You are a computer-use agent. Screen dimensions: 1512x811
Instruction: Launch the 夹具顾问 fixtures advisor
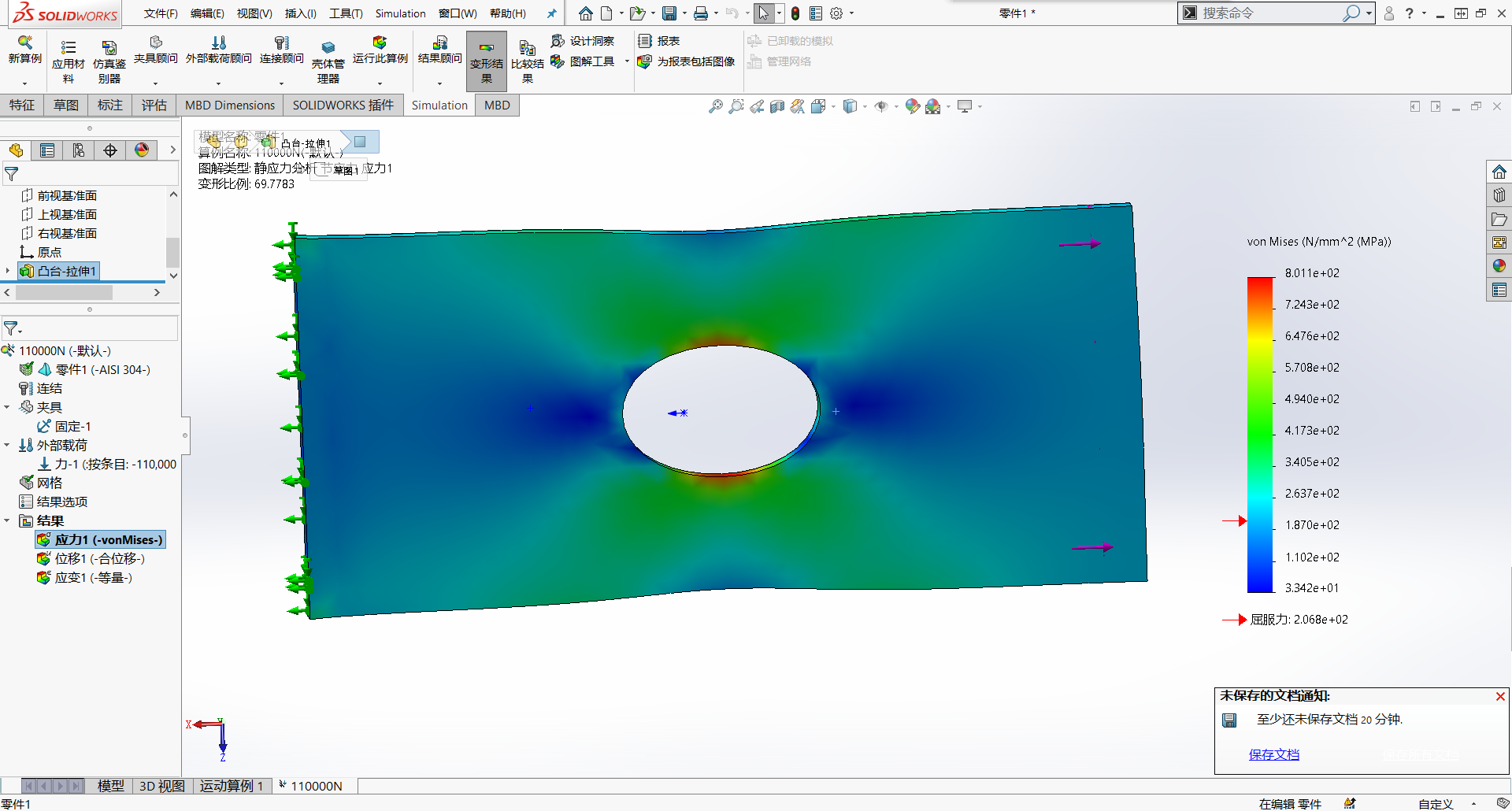156,51
